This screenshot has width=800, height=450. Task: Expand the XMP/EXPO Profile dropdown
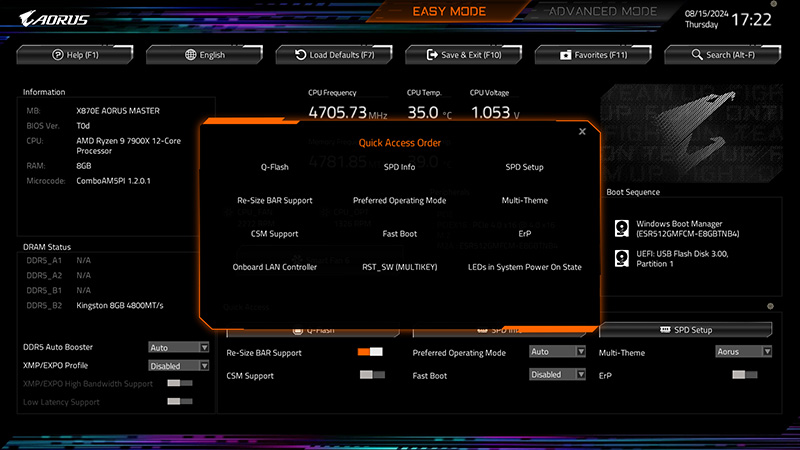click(x=178, y=366)
